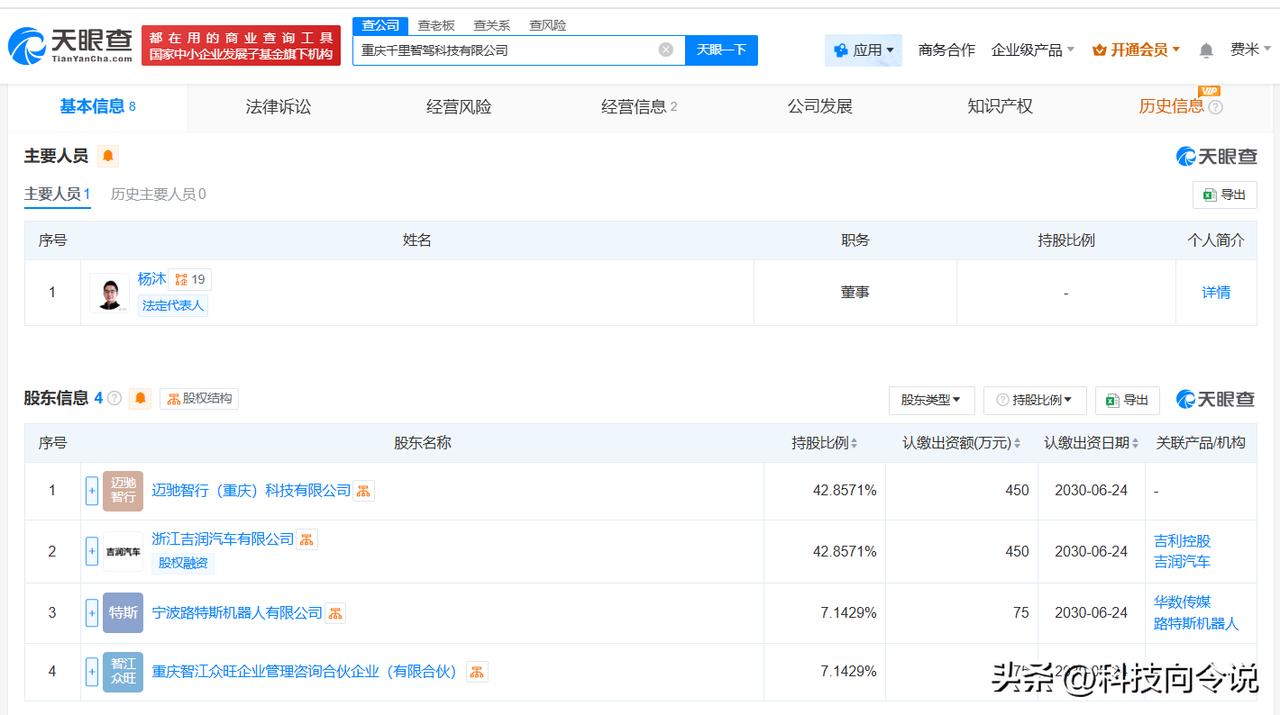Open 浙江吉润汽车有限公司 link
This screenshot has width=1280, height=715.
(x=223, y=540)
